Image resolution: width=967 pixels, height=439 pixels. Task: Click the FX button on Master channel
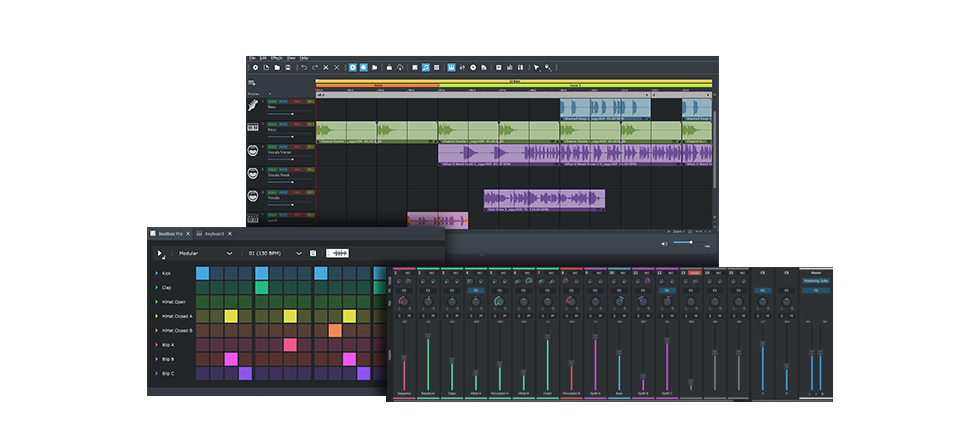[816, 290]
